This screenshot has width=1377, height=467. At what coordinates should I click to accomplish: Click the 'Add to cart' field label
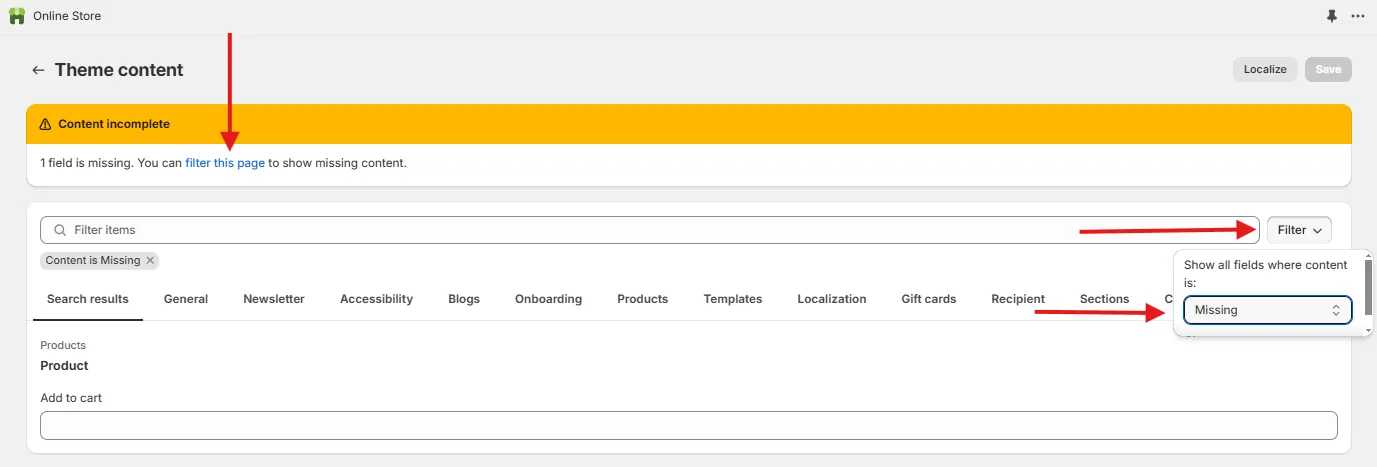(x=71, y=398)
